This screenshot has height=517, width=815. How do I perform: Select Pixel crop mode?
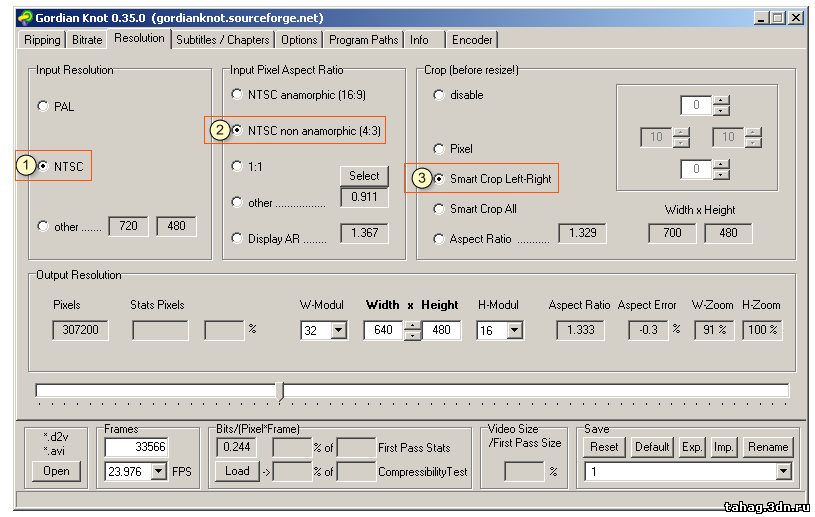pyautogui.click(x=439, y=149)
